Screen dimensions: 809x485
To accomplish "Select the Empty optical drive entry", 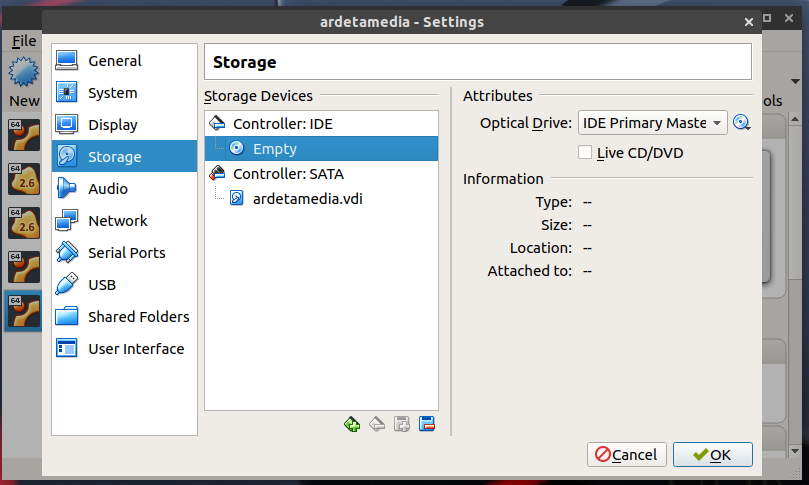I will [274, 149].
